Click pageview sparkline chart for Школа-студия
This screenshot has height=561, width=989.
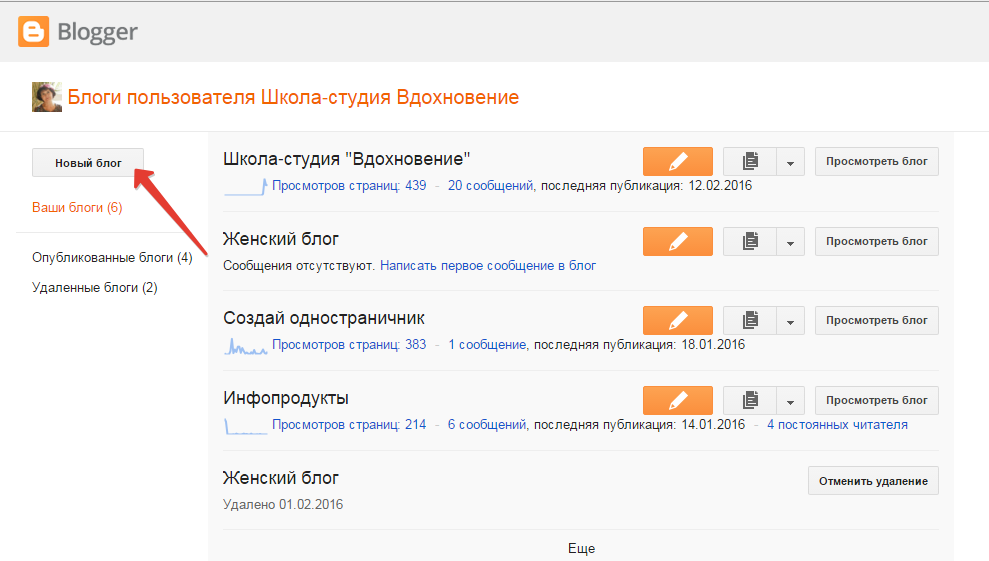point(246,187)
